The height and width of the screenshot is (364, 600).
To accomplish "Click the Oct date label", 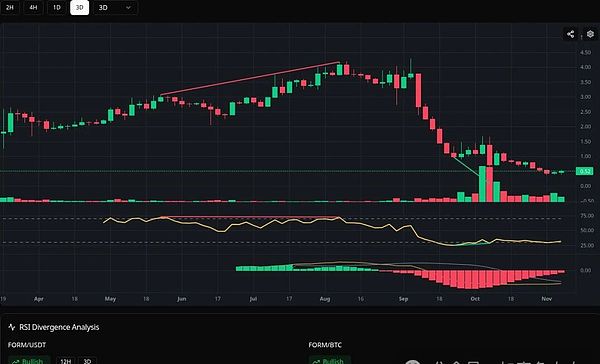I will (x=475, y=299).
